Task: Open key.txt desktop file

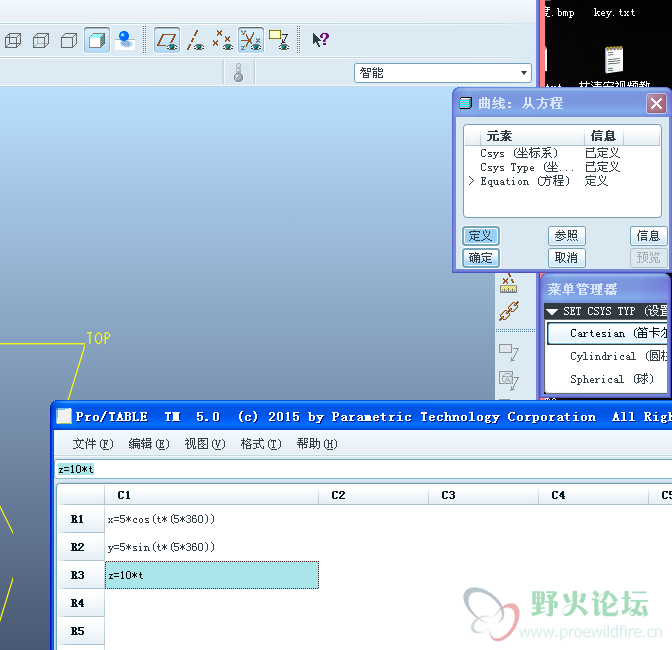Action: [x=614, y=13]
